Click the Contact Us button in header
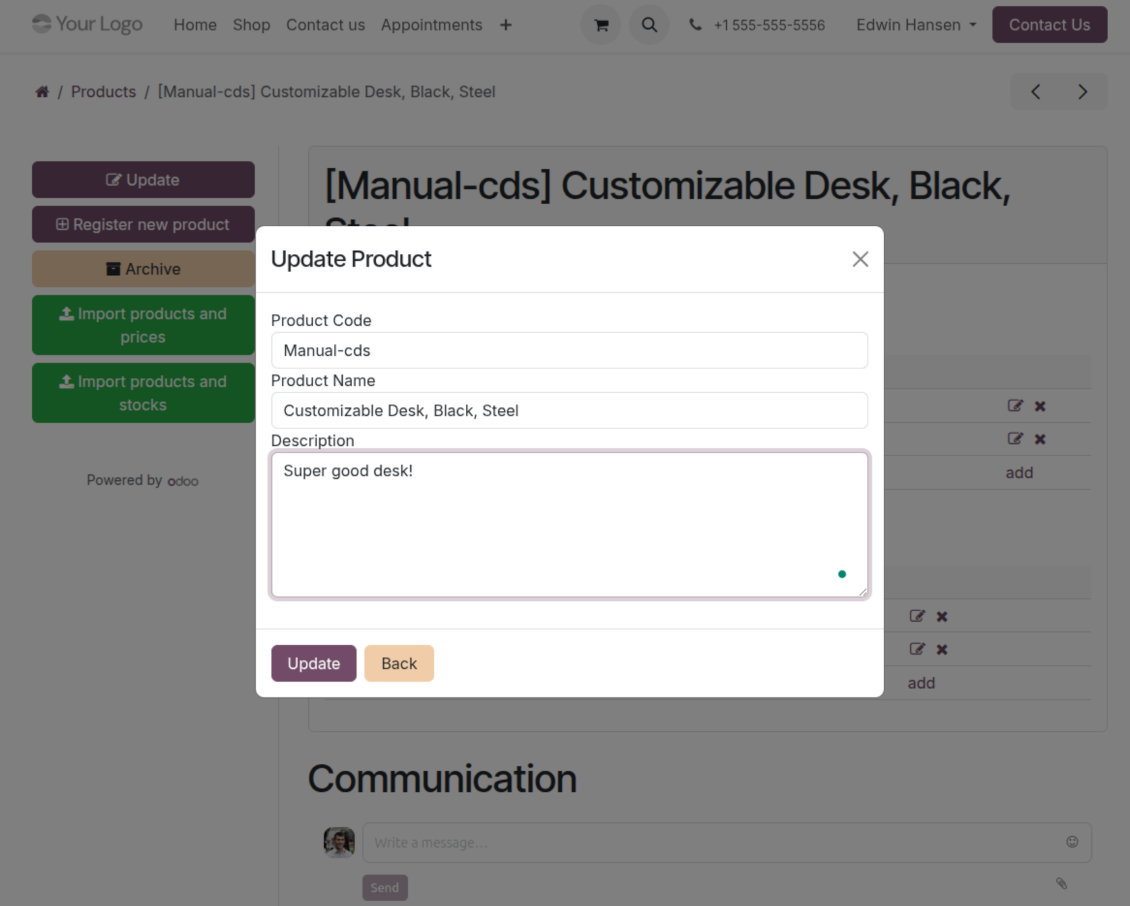 [1049, 25]
